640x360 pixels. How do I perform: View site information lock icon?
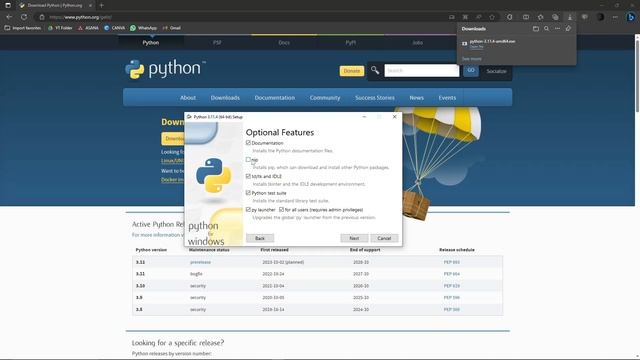click(42, 17)
